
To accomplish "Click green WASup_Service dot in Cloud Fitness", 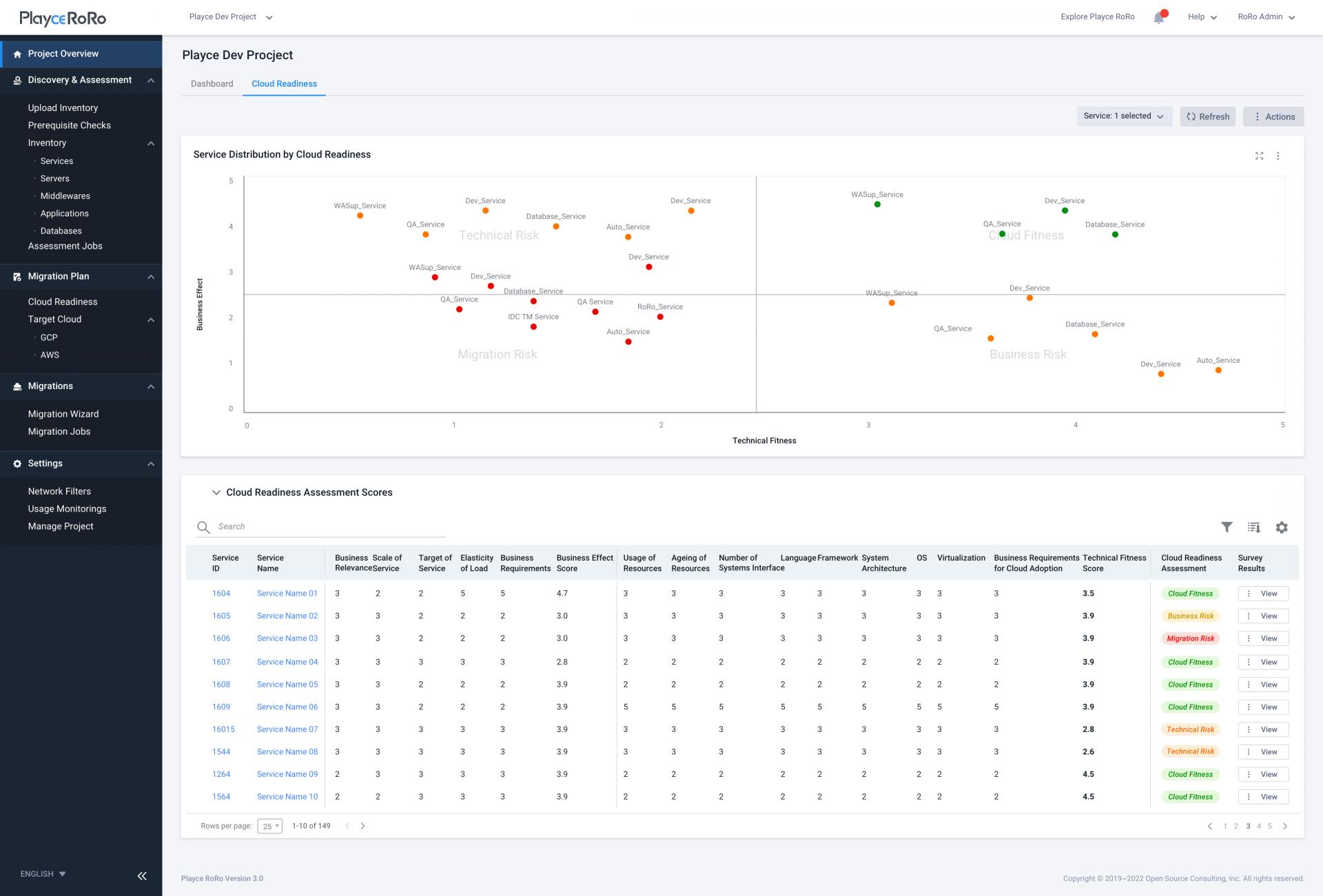I will point(877,205).
